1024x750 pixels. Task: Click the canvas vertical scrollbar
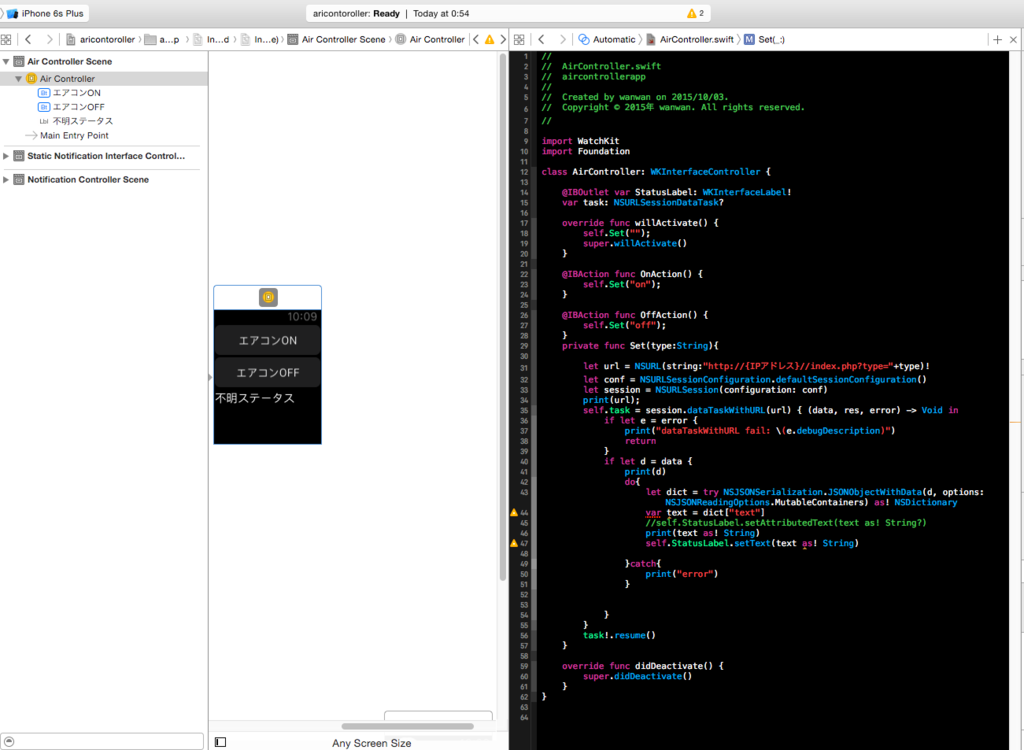(502, 318)
